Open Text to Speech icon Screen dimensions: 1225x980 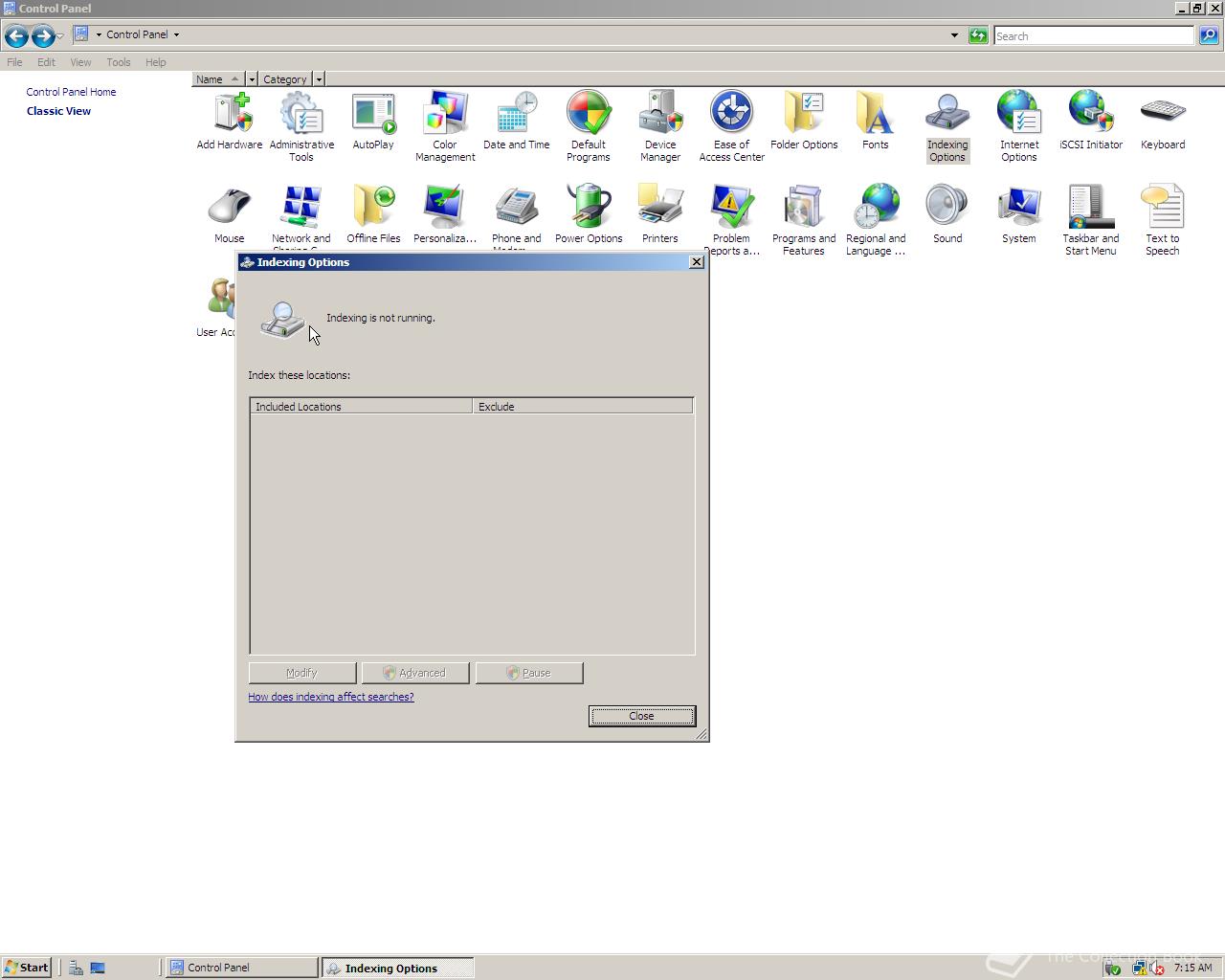(1163, 219)
